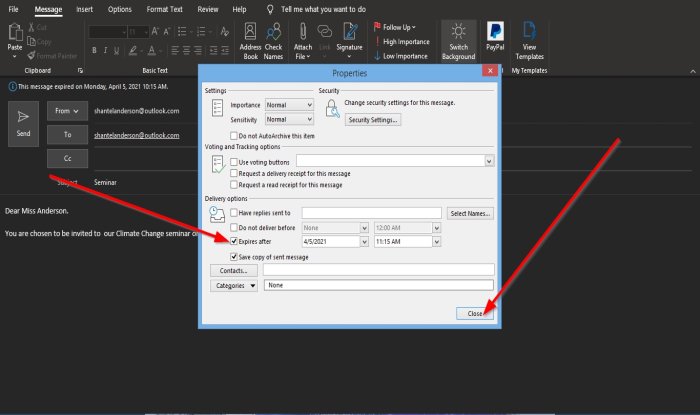This screenshot has height=415, width=700.
Task: Click the Contacts text field
Action: [379, 270]
